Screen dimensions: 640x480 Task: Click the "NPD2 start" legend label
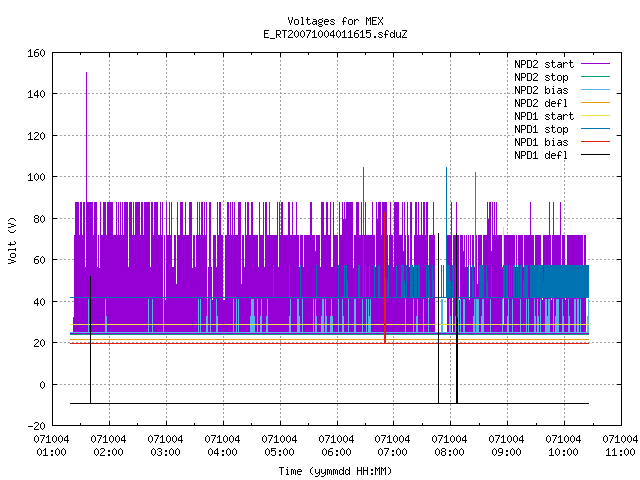pyautogui.click(x=544, y=64)
